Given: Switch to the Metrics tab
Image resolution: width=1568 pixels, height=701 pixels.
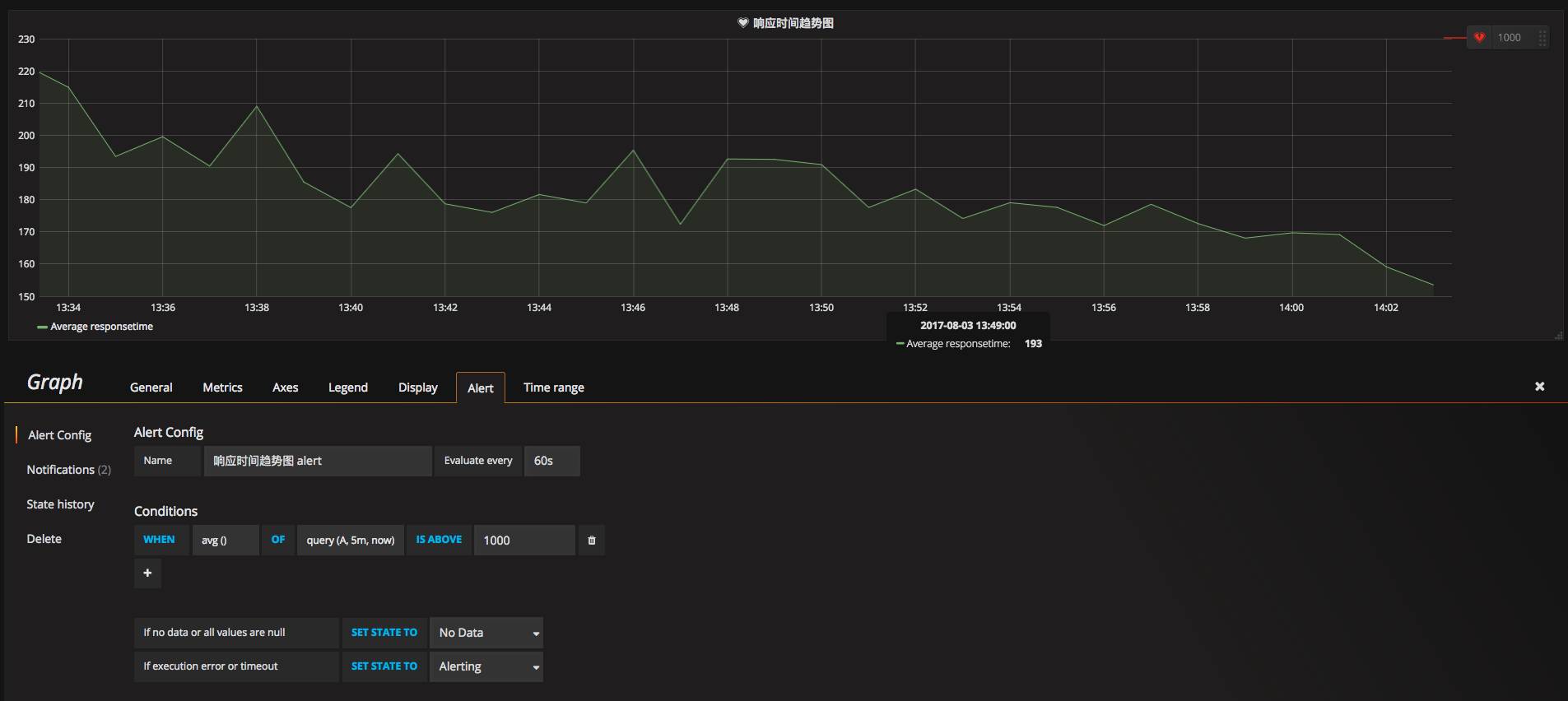Looking at the screenshot, I should 222,388.
